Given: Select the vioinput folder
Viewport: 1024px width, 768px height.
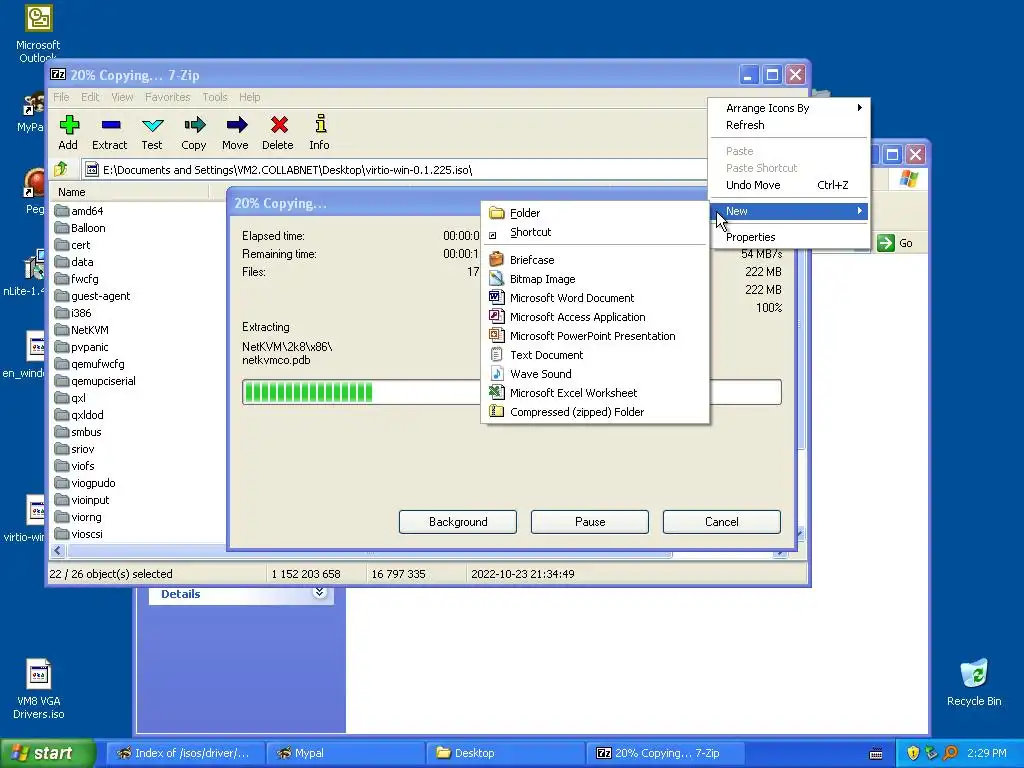Looking at the screenshot, I should [82, 500].
